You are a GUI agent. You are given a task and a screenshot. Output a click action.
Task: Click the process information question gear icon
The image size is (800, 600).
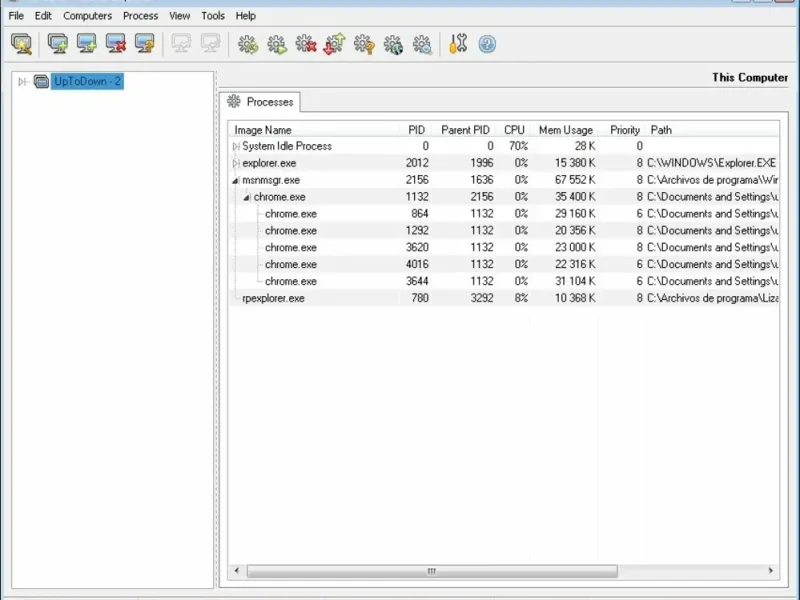(x=364, y=44)
